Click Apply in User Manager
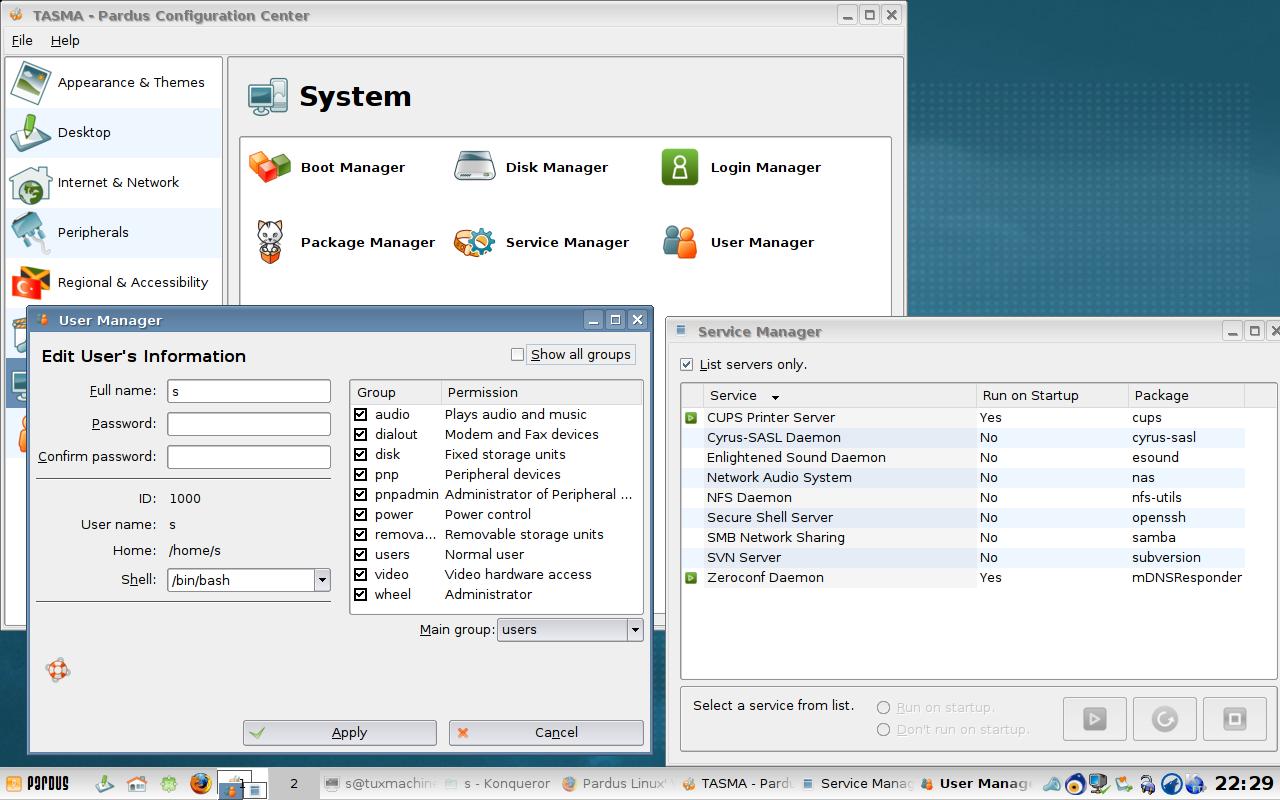 click(340, 733)
